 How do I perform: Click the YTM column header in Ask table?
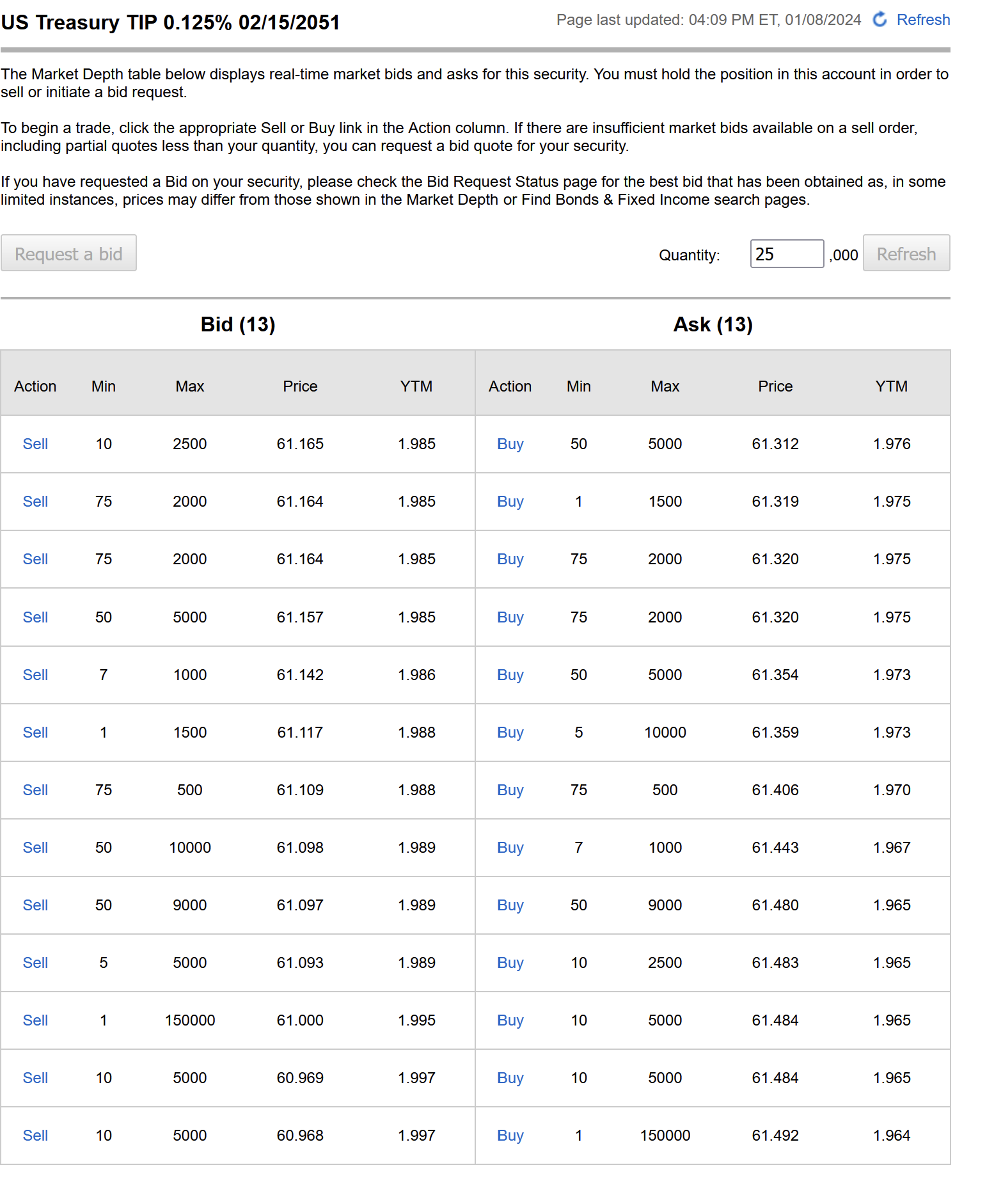coord(892,386)
